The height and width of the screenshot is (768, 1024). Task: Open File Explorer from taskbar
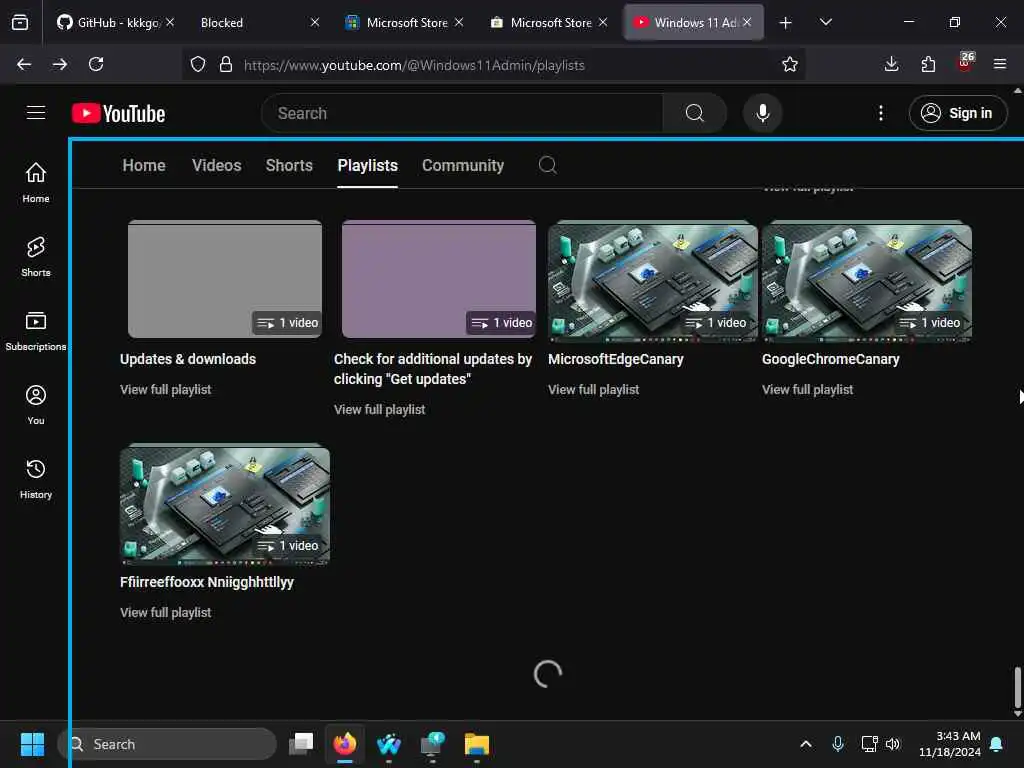pyautogui.click(x=477, y=744)
